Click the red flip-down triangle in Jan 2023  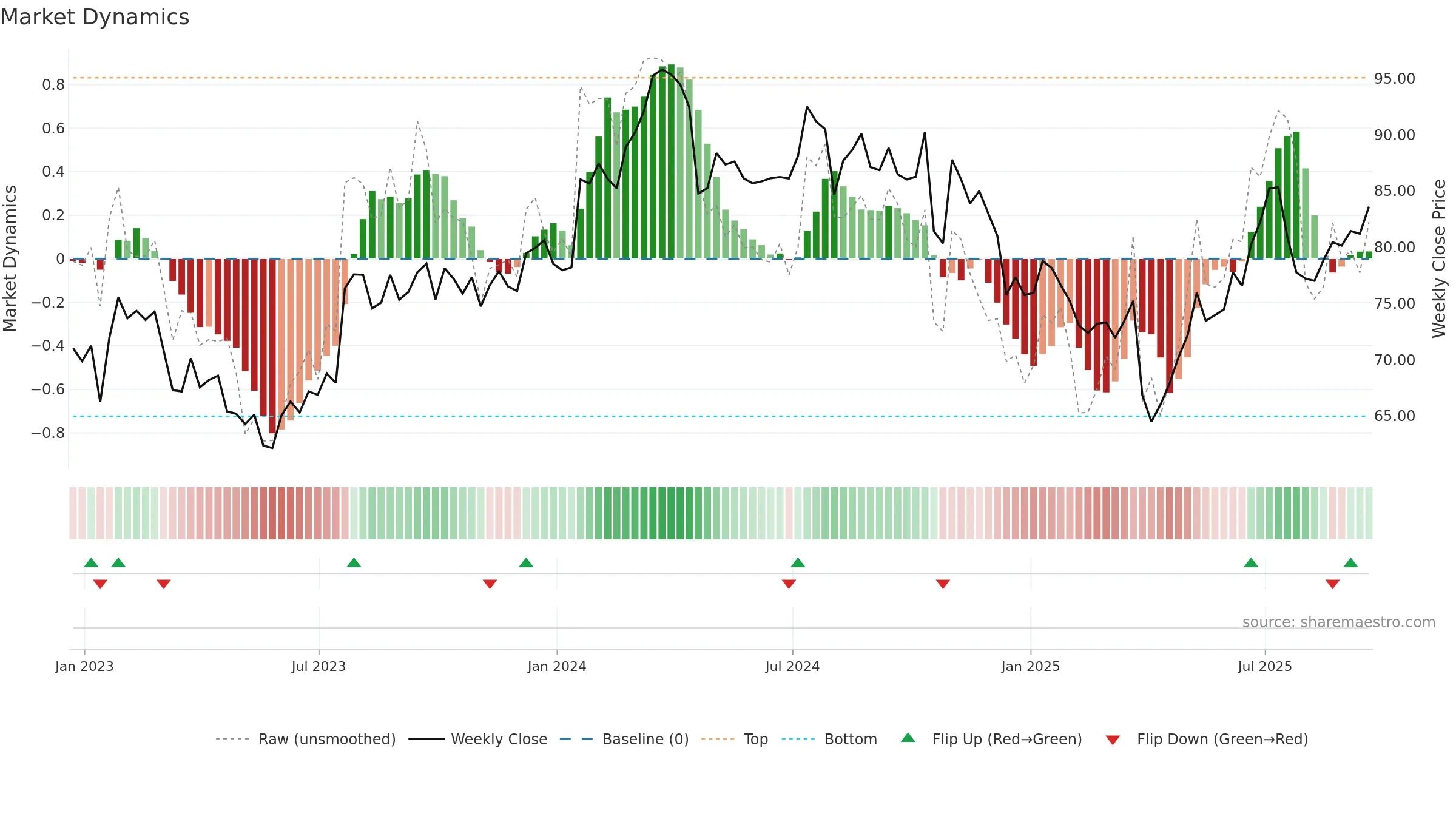click(x=100, y=584)
